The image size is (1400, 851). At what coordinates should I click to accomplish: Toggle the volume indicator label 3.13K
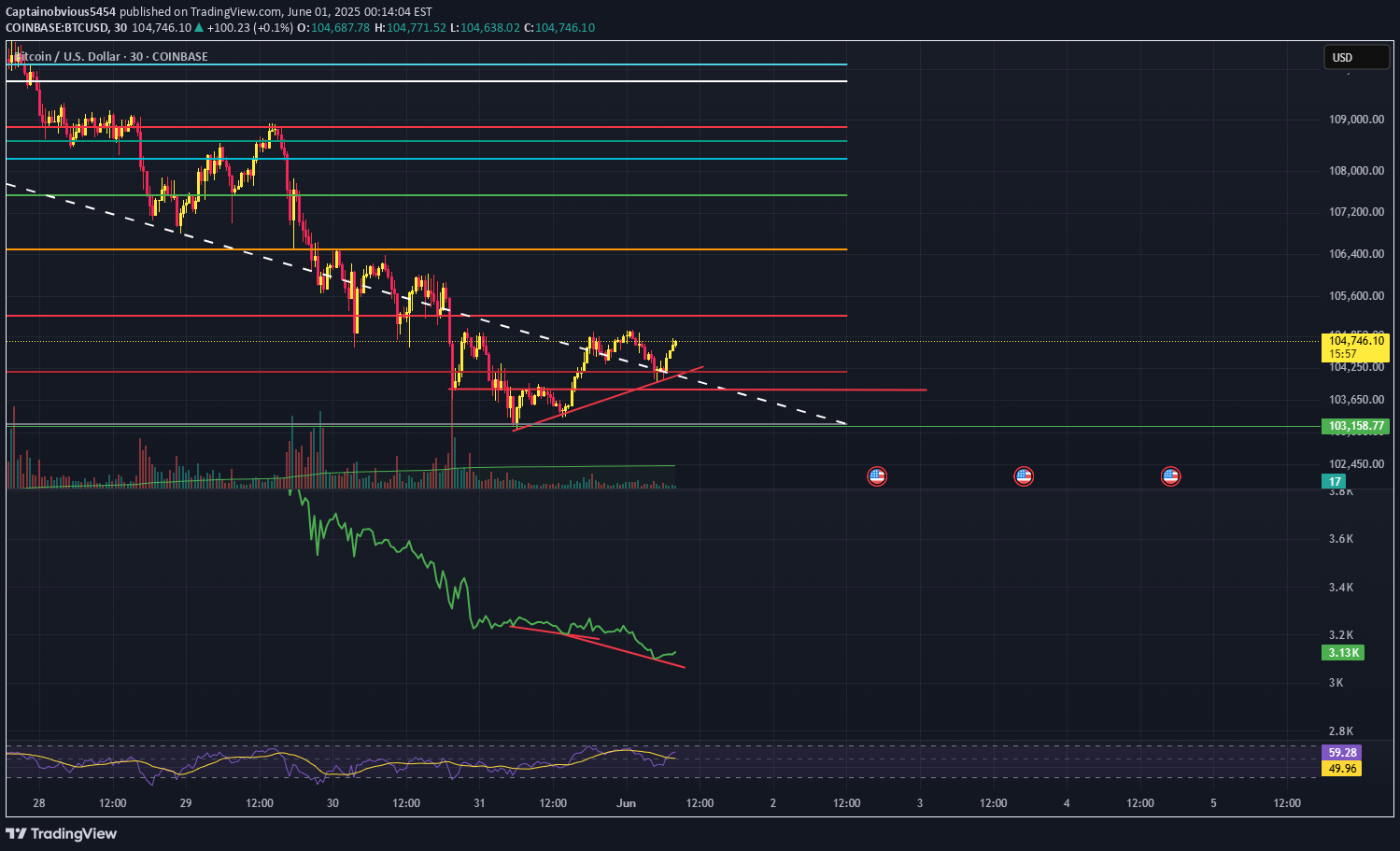[x=1342, y=652]
